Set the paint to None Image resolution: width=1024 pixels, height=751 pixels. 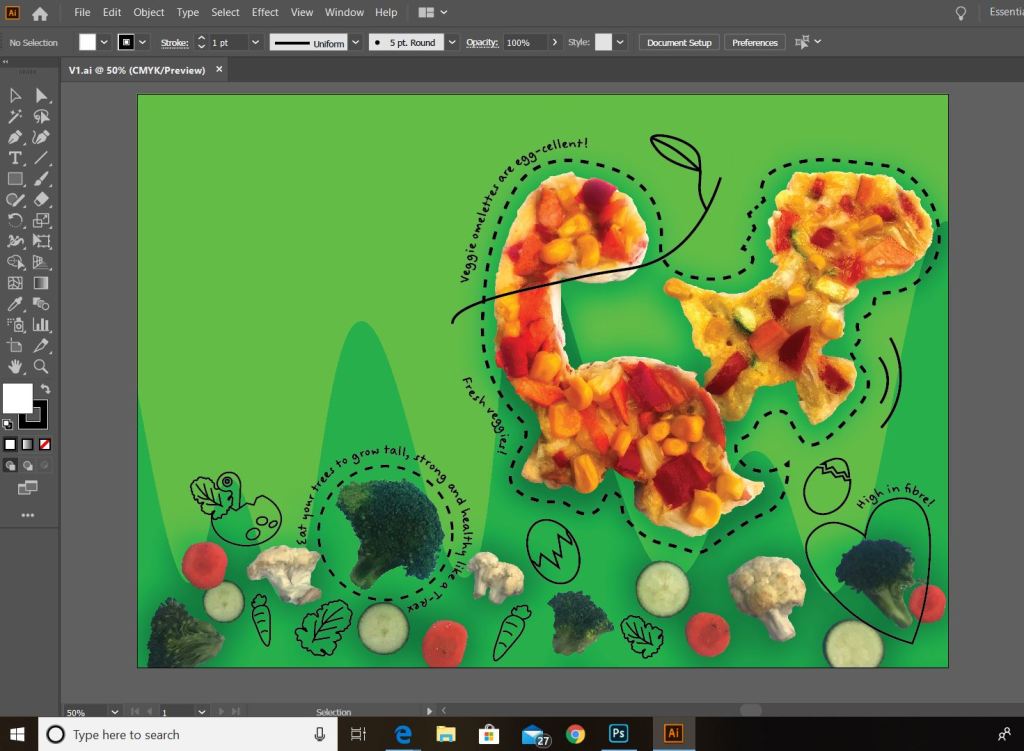(45, 444)
